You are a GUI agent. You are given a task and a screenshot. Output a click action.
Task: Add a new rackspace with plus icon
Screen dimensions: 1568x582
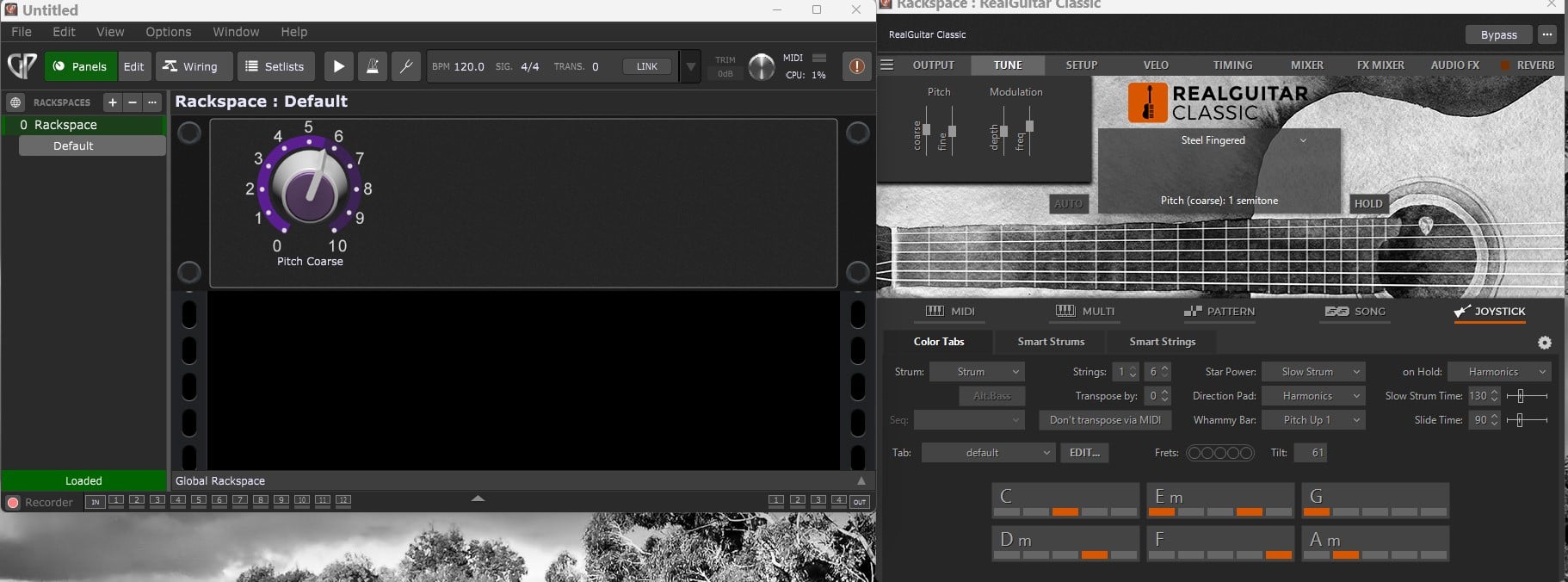(112, 102)
